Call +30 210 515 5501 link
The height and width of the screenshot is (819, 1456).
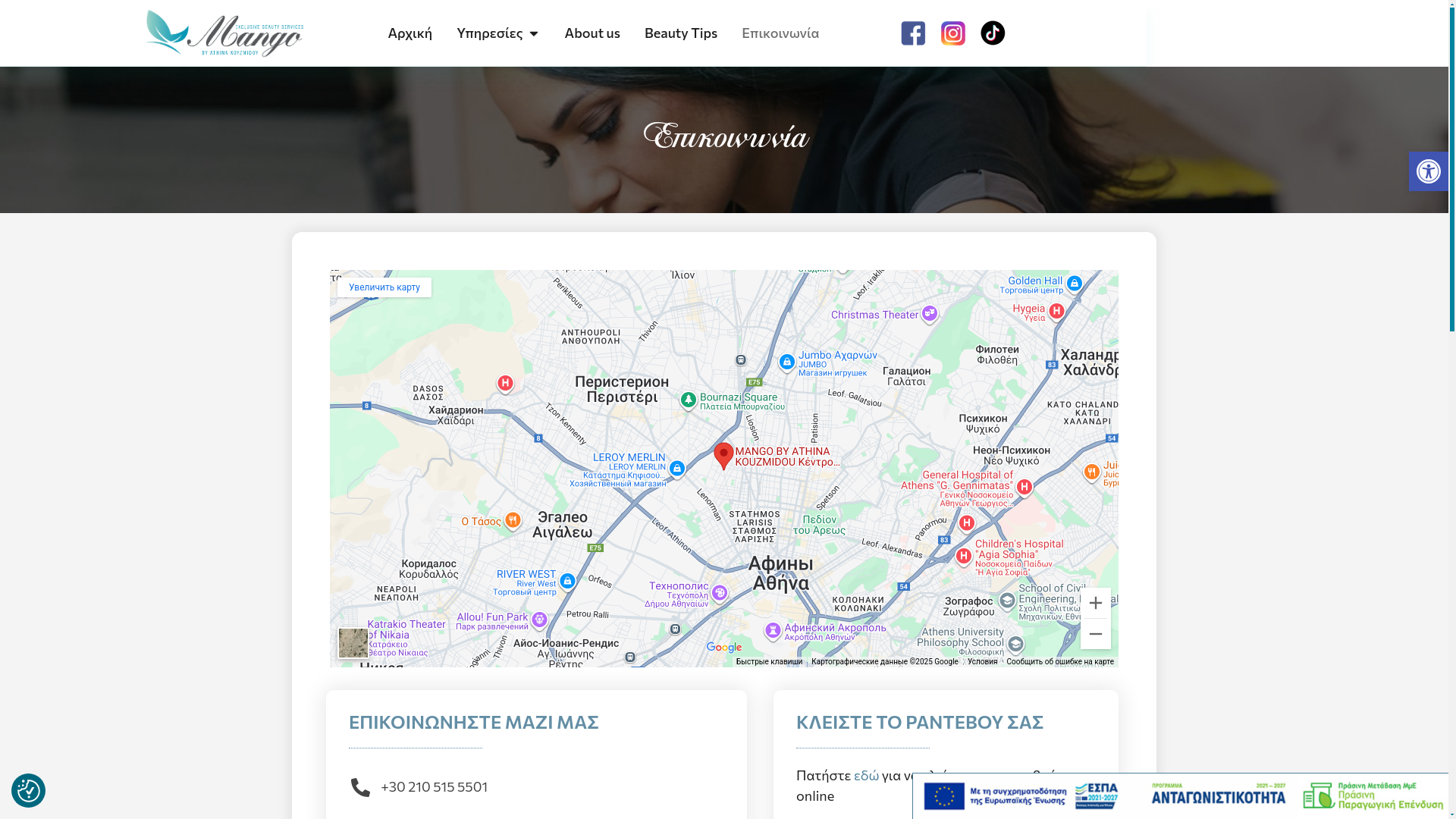point(434,787)
